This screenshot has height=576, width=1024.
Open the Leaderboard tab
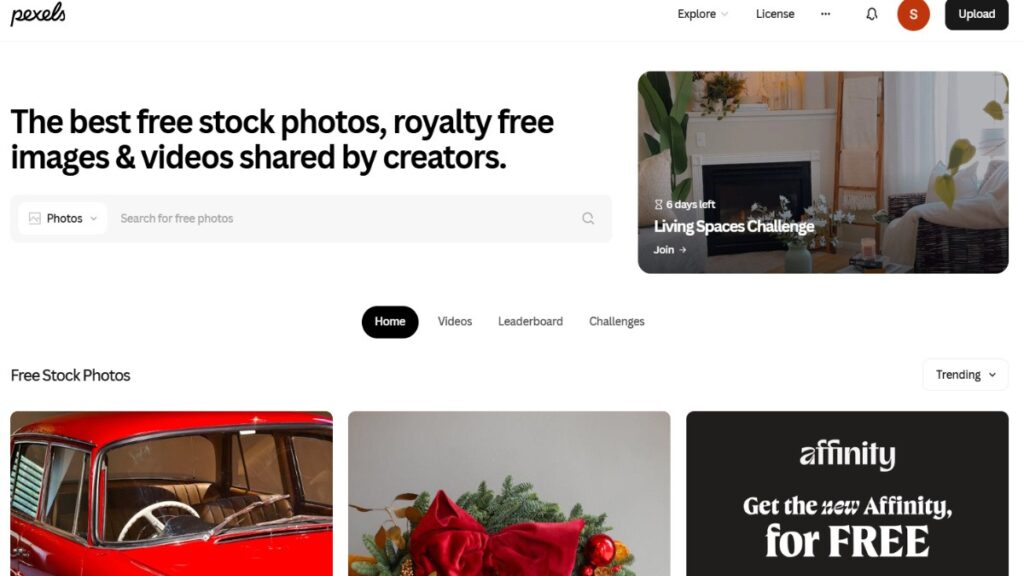[x=530, y=321]
